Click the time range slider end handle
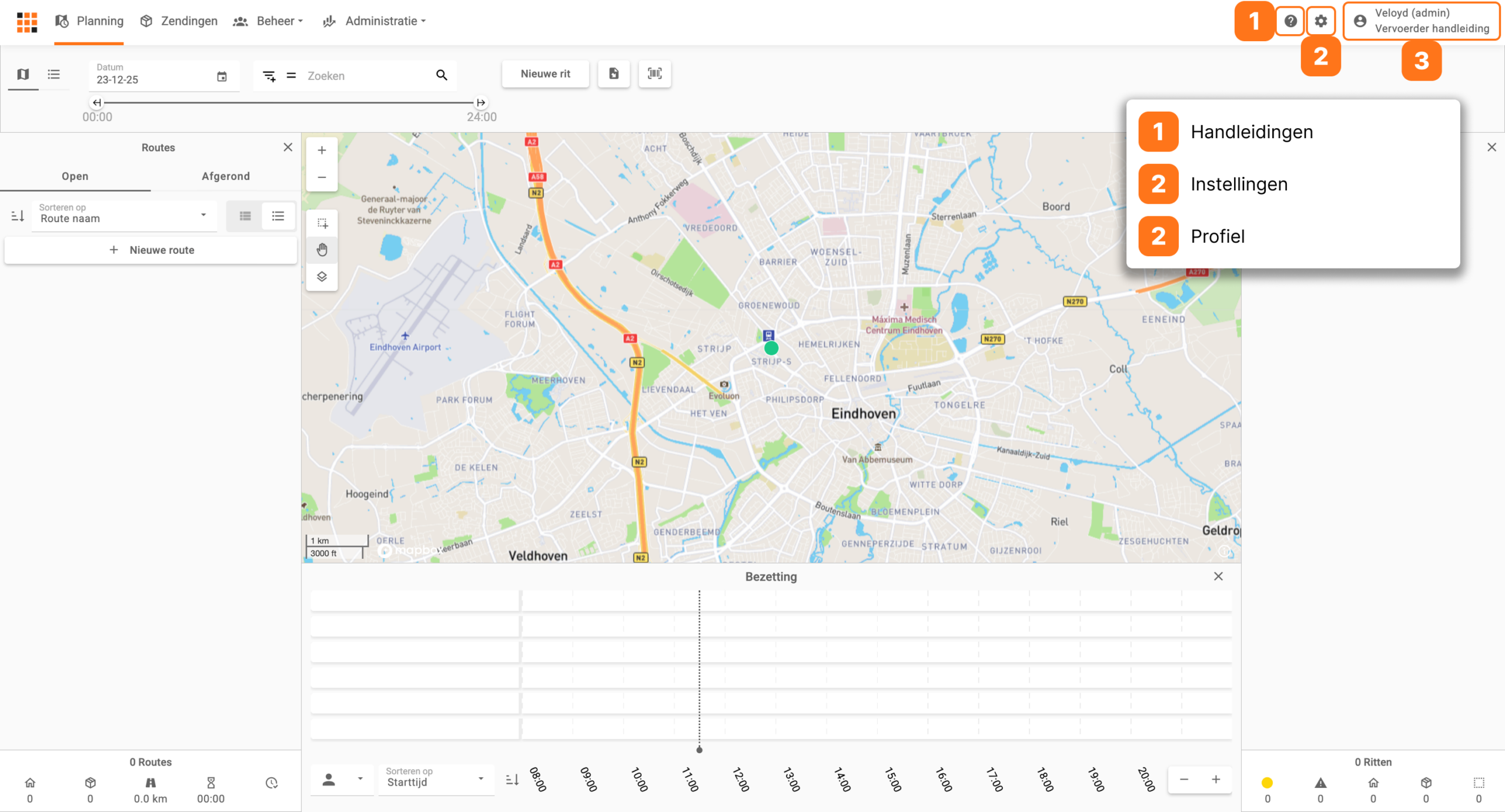 (x=481, y=102)
